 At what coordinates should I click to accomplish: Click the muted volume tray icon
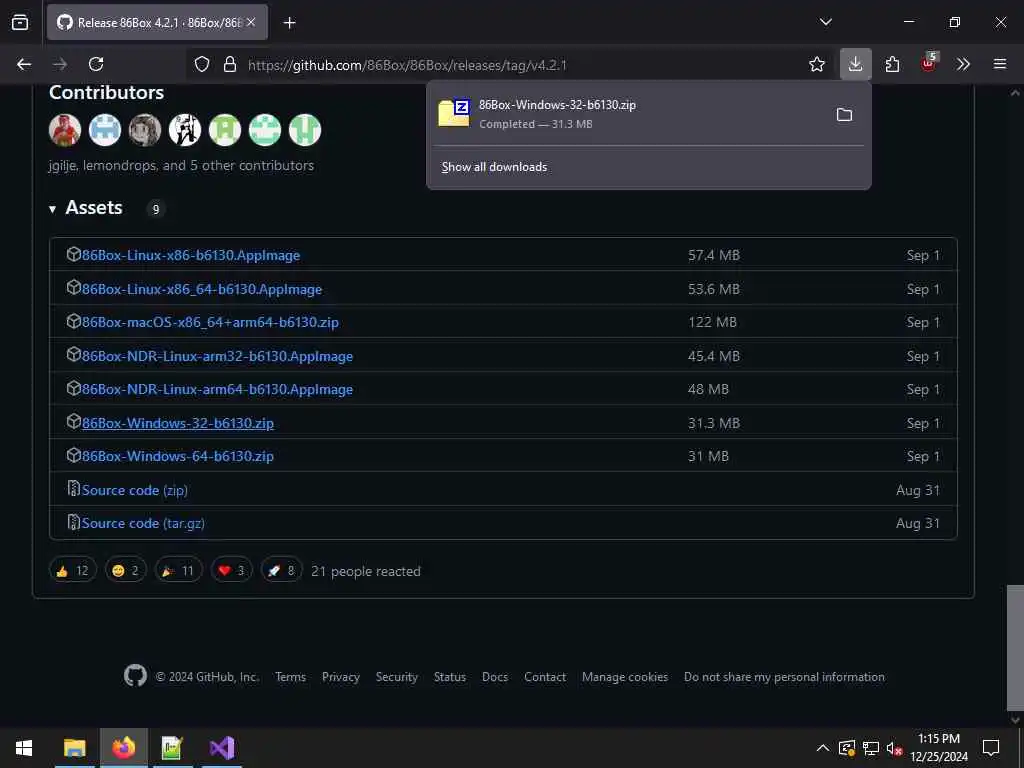coord(894,748)
